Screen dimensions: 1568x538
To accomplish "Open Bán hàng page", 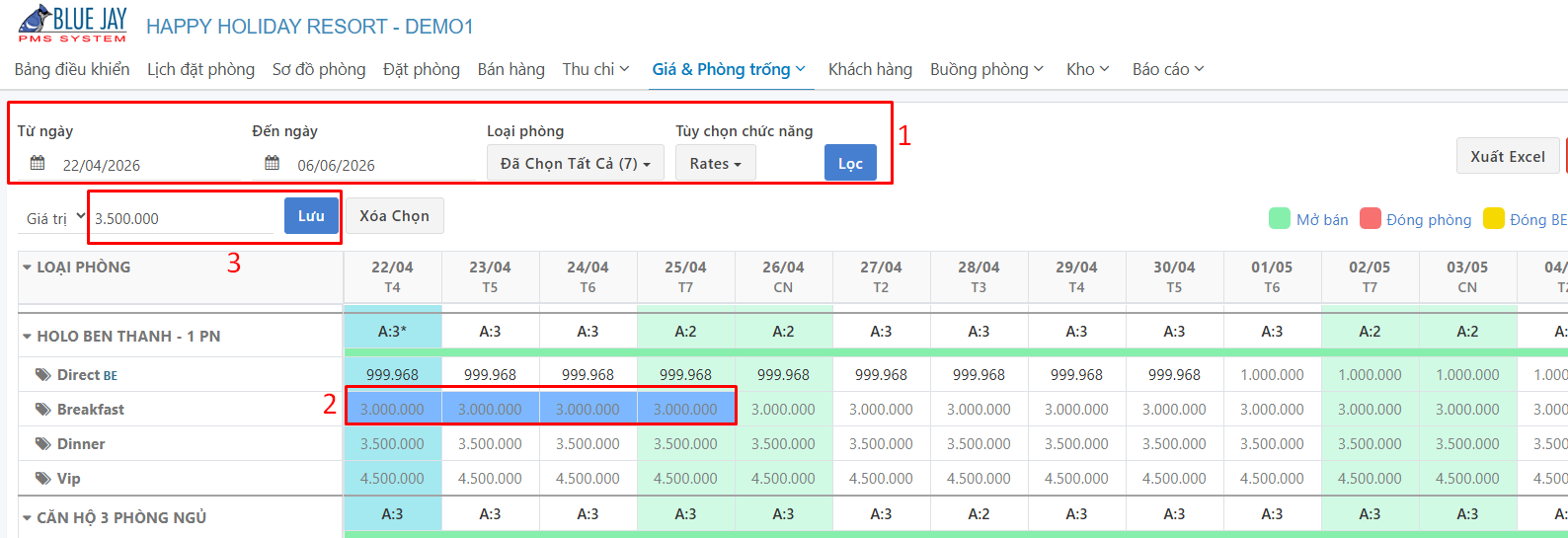I will point(510,69).
